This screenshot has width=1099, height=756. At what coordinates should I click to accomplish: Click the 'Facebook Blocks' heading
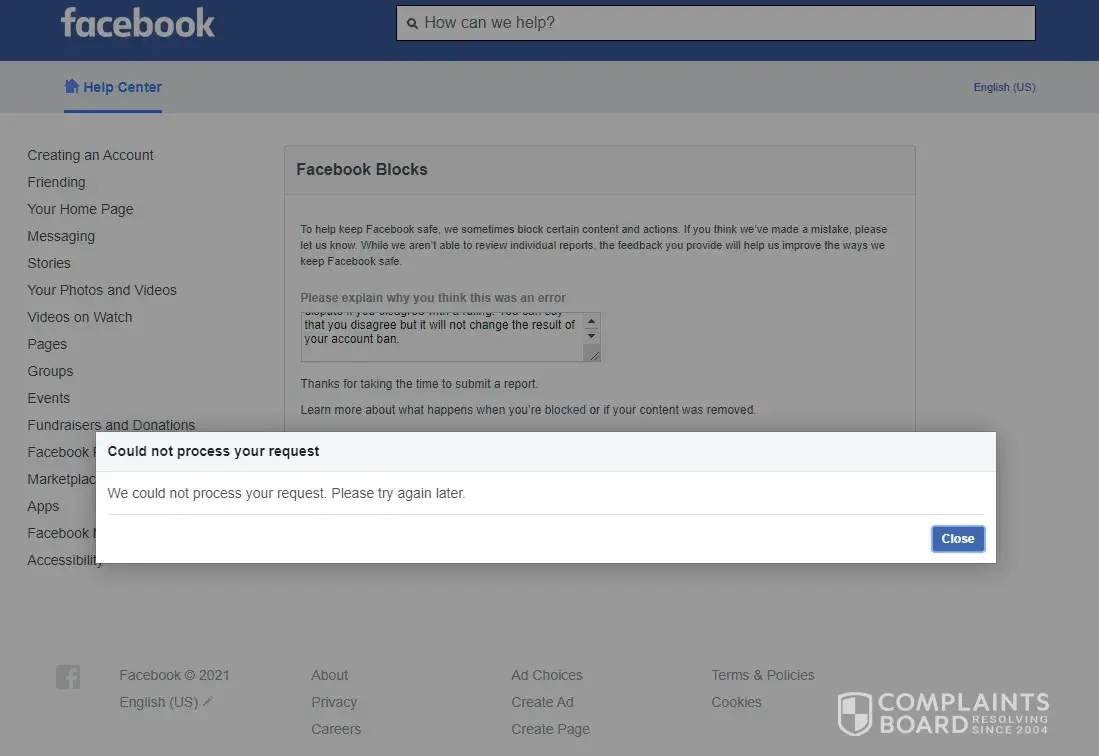(362, 170)
